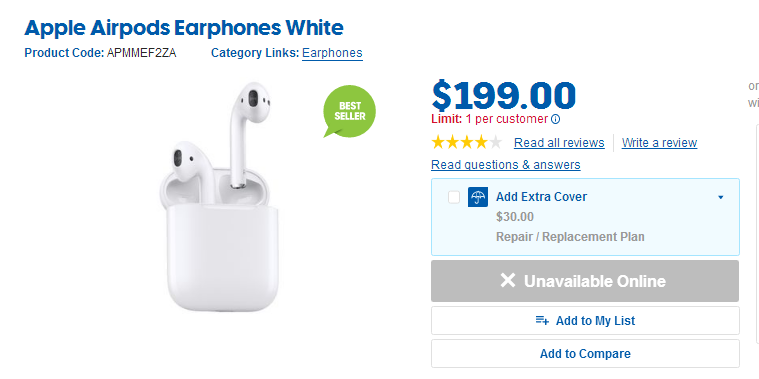The image size is (759, 379).
Task: Open Read all reviews link
Action: [x=559, y=143]
